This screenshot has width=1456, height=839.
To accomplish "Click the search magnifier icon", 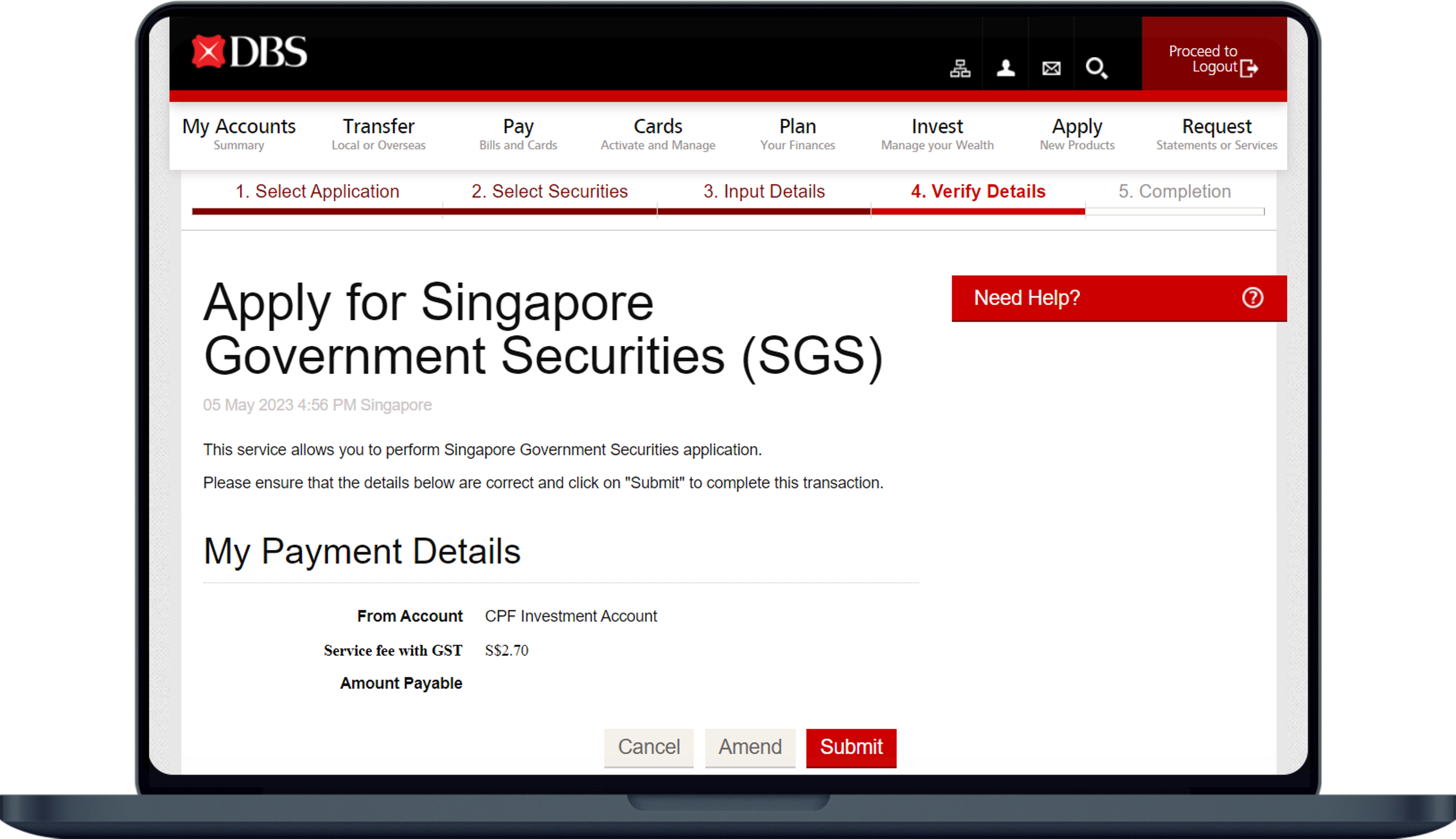I will click(x=1096, y=68).
